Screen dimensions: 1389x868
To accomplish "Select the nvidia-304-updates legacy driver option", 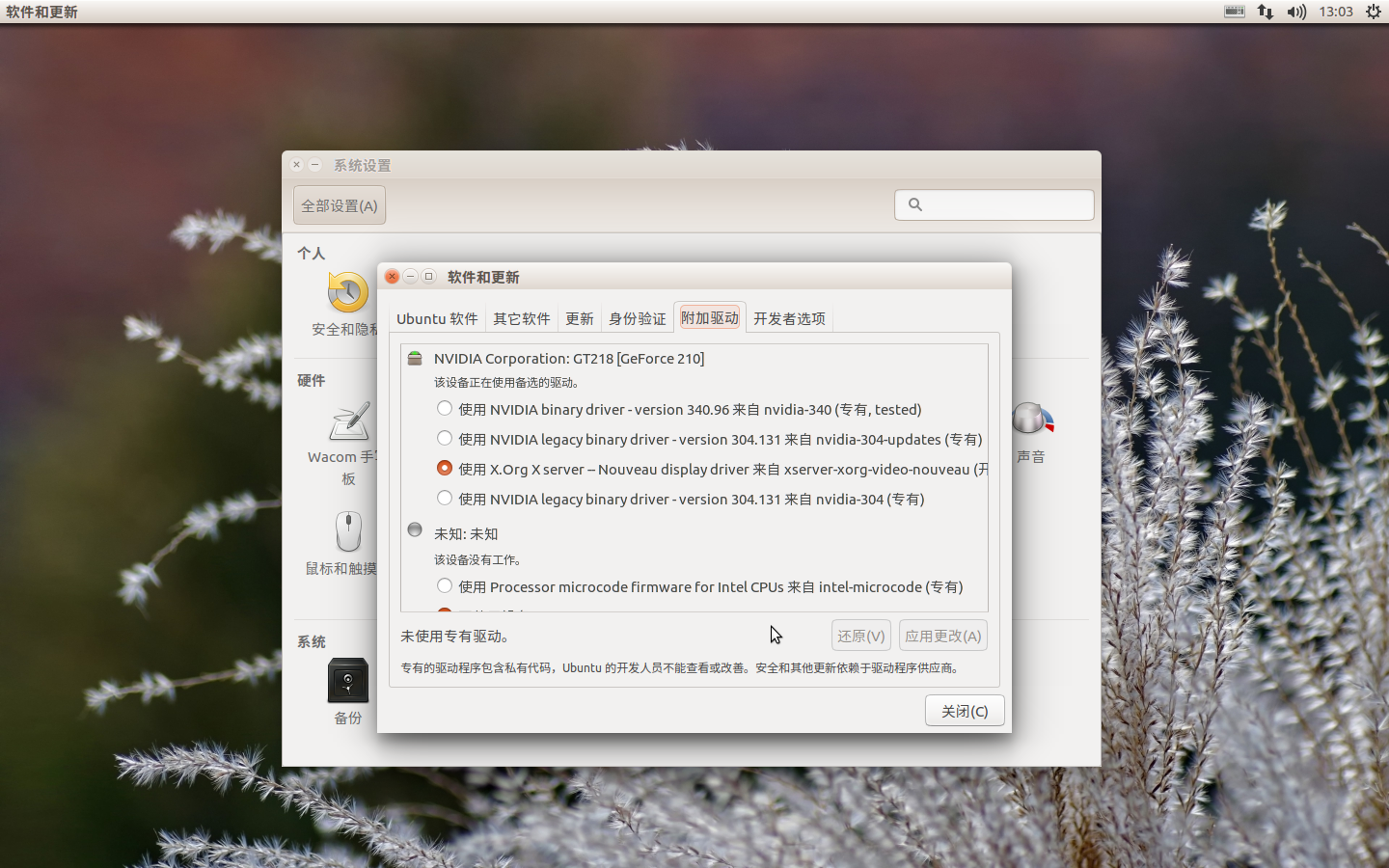I will click(x=445, y=438).
